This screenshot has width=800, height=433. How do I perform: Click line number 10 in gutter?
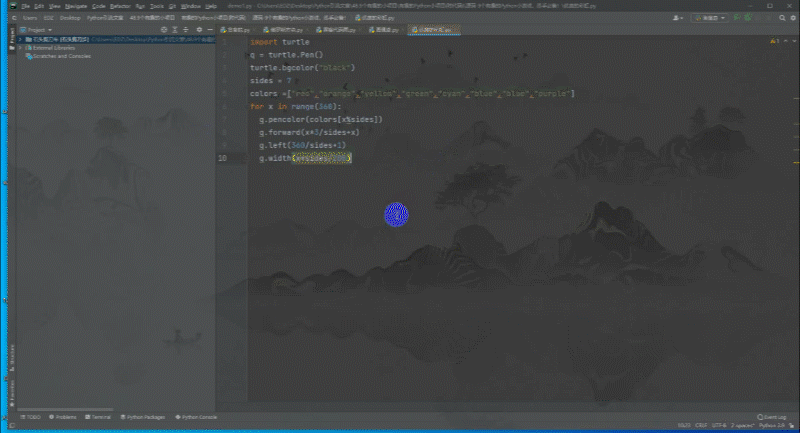[222, 158]
